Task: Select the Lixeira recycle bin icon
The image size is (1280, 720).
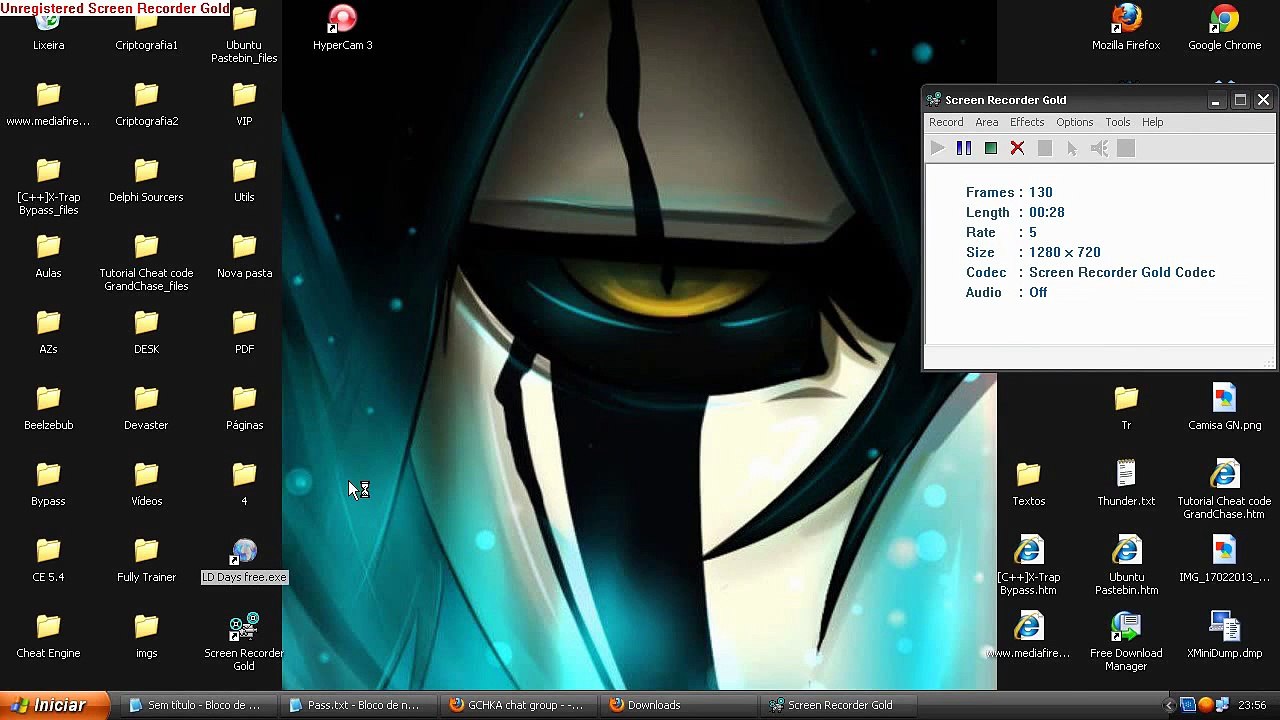Action: pos(48,30)
